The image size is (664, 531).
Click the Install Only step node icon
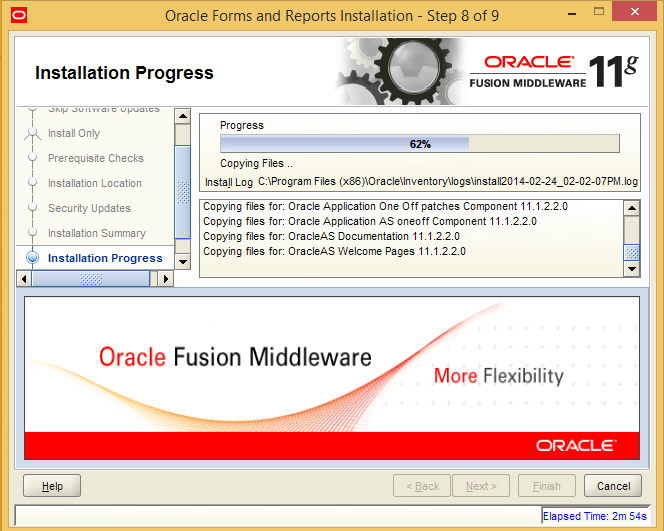[33, 133]
